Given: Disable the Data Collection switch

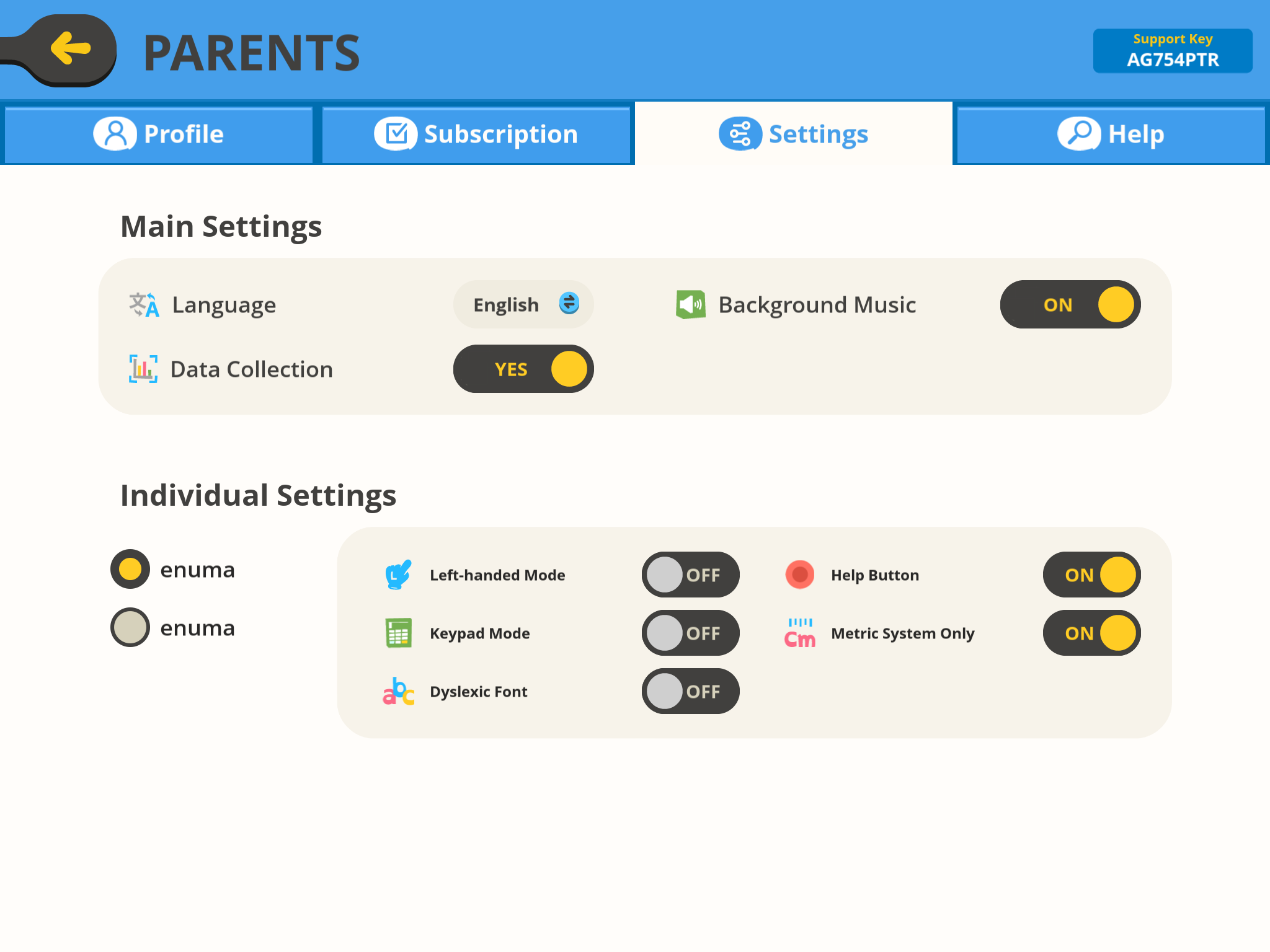Looking at the screenshot, I should click(x=523, y=369).
